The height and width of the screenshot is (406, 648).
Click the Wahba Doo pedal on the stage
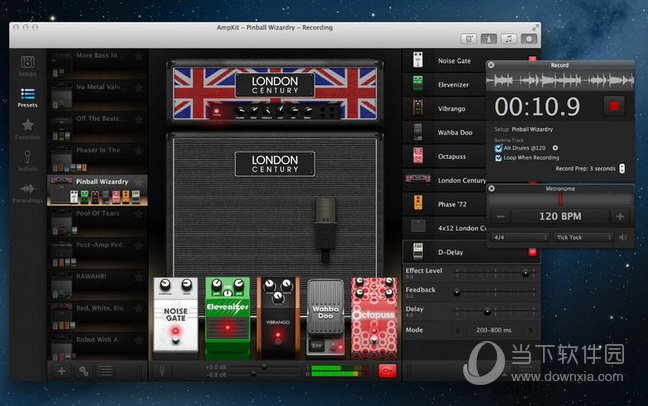[326, 318]
